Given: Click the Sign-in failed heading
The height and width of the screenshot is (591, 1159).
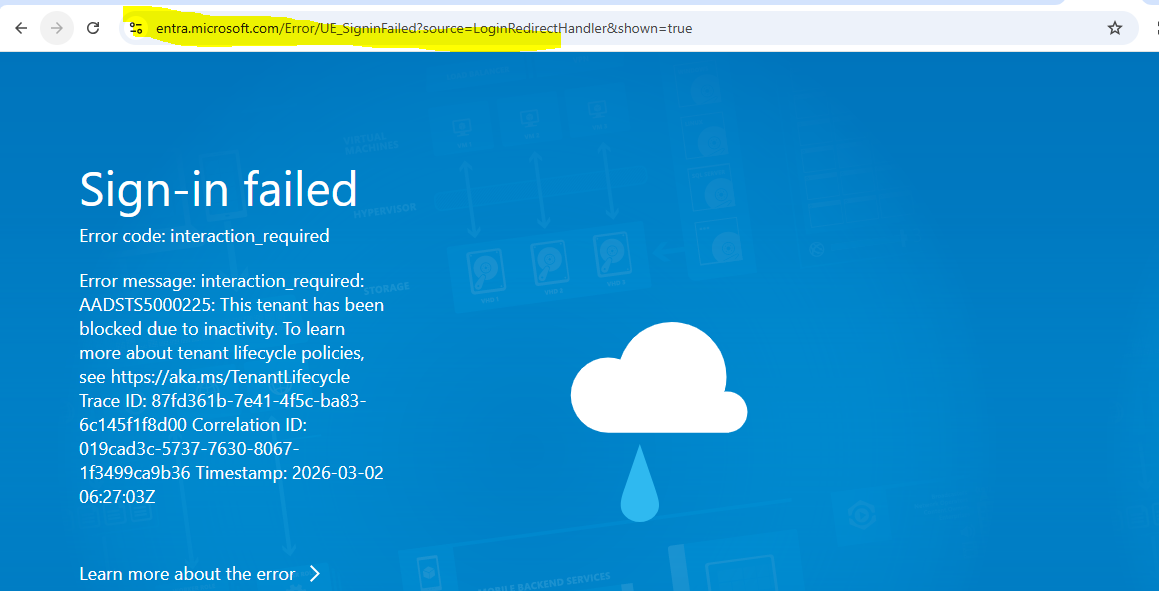Looking at the screenshot, I should point(219,188).
